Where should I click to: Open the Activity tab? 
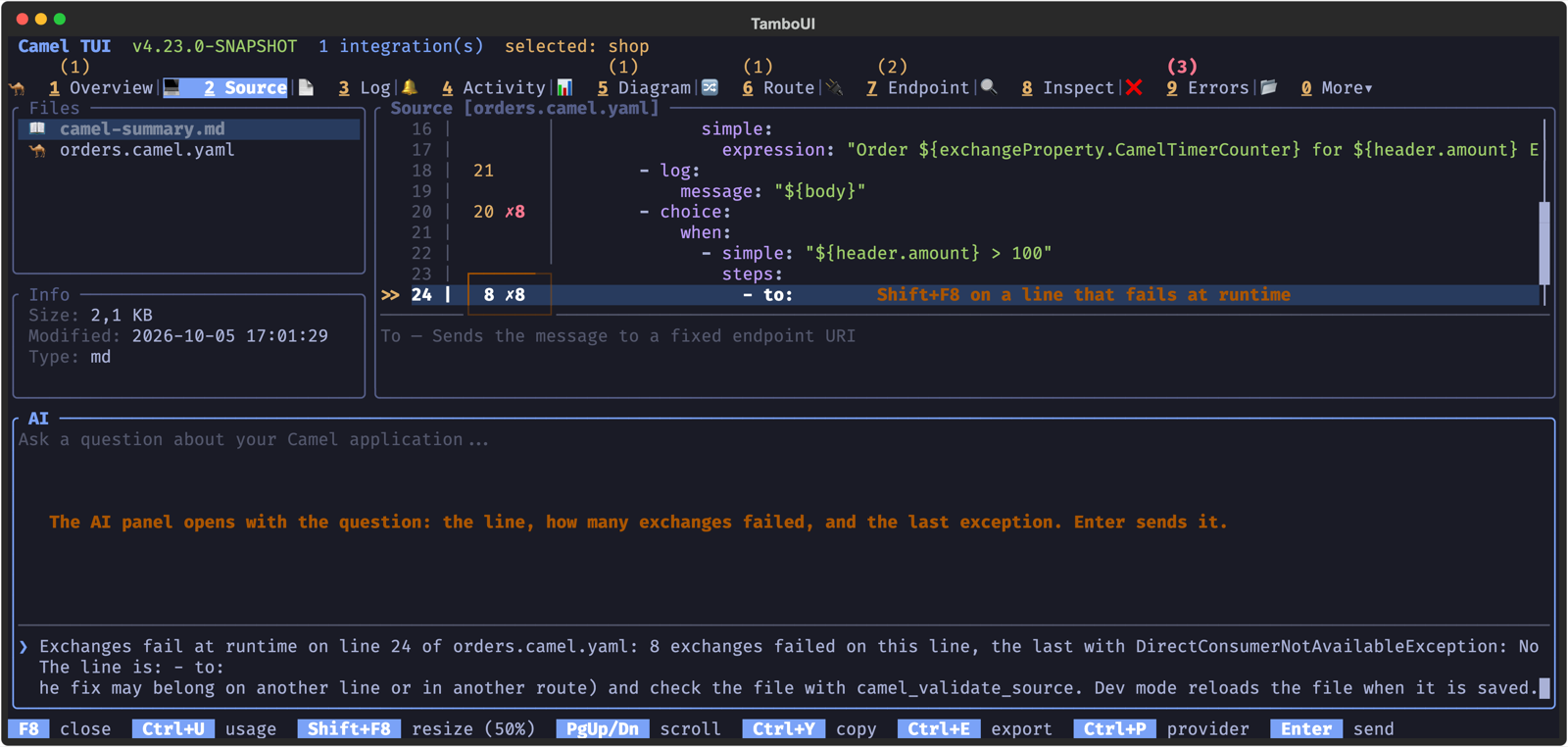493,88
